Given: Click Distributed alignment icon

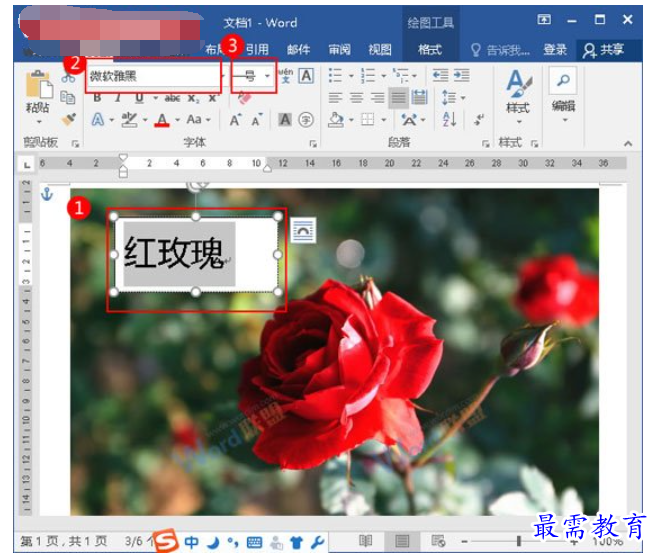Looking at the screenshot, I should click(x=419, y=98).
